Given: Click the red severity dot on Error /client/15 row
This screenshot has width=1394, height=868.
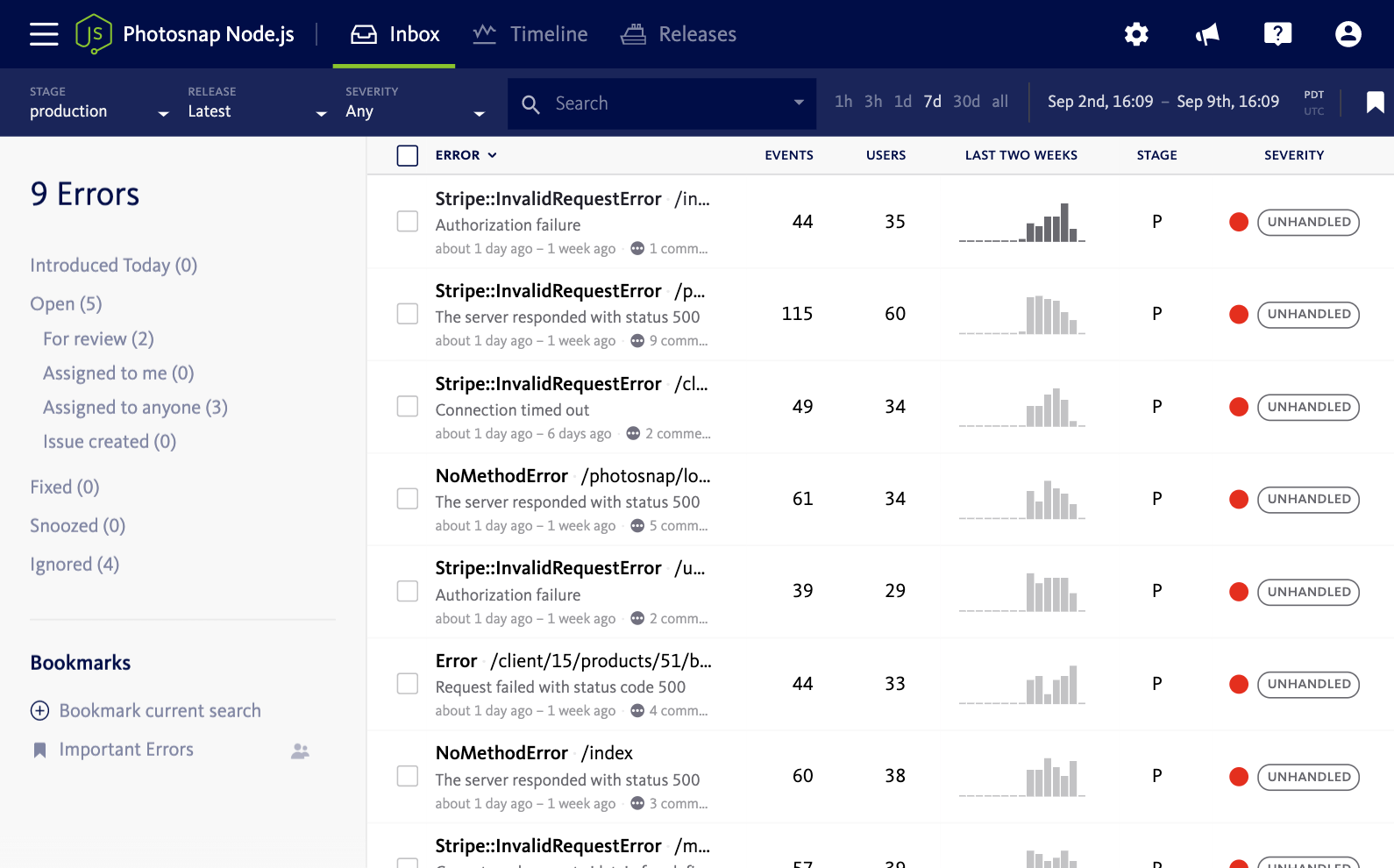Looking at the screenshot, I should (x=1239, y=684).
